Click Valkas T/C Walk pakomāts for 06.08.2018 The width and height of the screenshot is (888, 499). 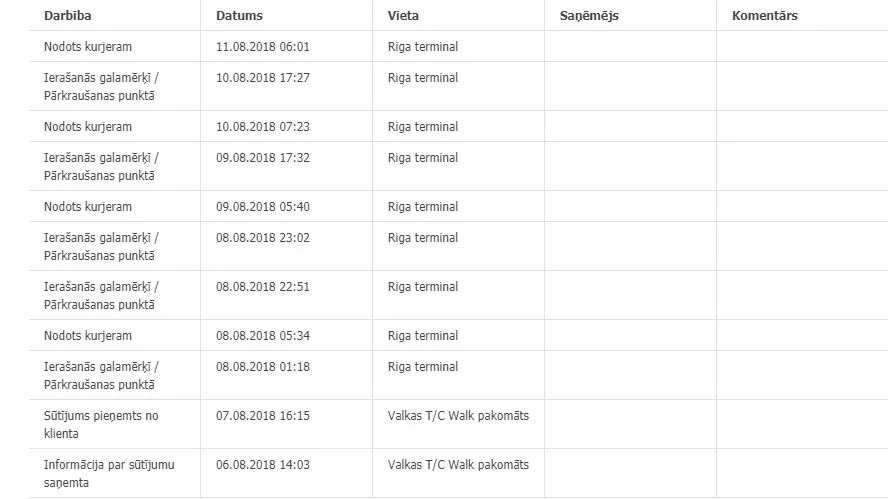pos(458,465)
